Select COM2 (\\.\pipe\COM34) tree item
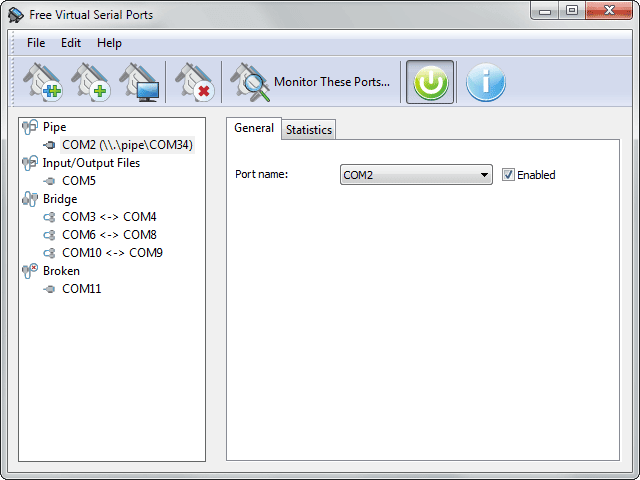 [x=127, y=145]
